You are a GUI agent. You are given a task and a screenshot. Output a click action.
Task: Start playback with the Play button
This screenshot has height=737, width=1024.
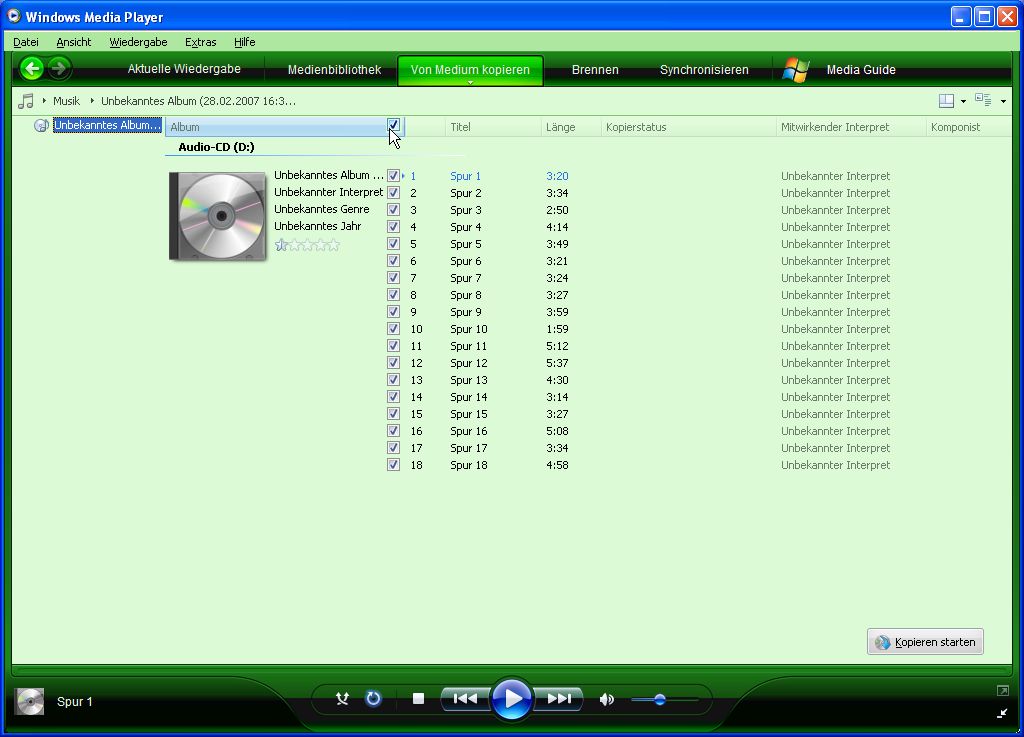click(x=512, y=698)
